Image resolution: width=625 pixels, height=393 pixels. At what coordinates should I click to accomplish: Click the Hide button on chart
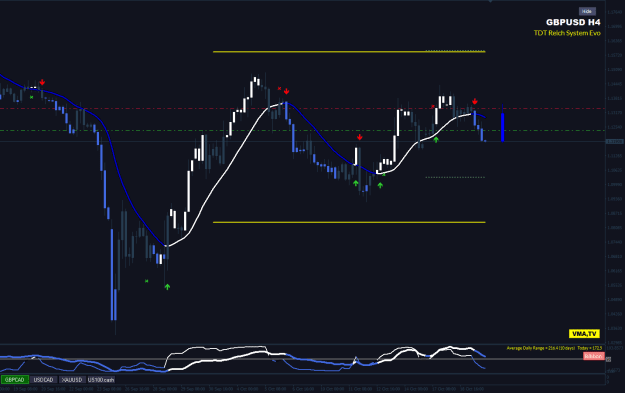pyautogui.click(x=587, y=11)
